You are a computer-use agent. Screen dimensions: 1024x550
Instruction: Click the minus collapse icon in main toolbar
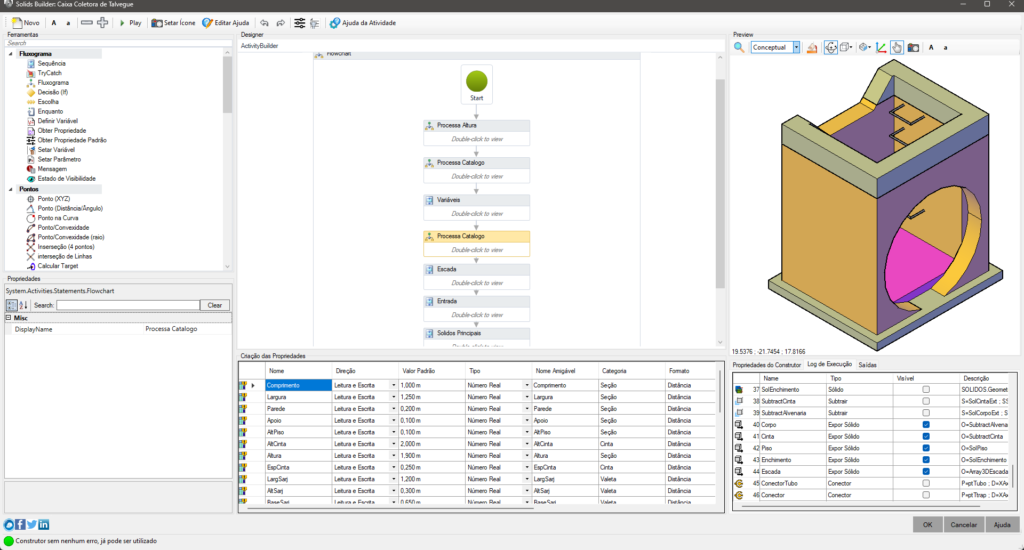coord(86,23)
